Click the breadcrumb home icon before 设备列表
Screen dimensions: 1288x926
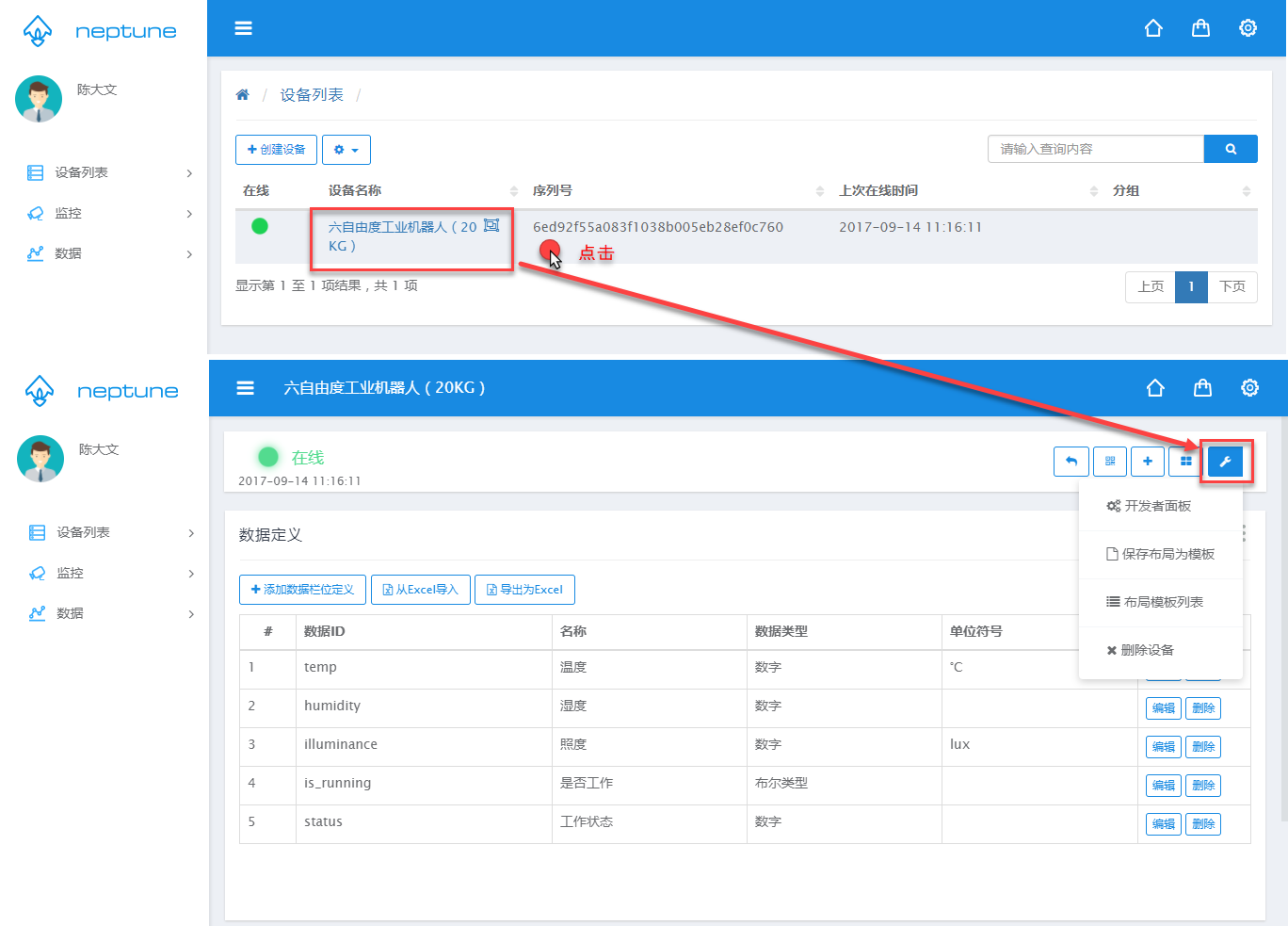(x=242, y=95)
